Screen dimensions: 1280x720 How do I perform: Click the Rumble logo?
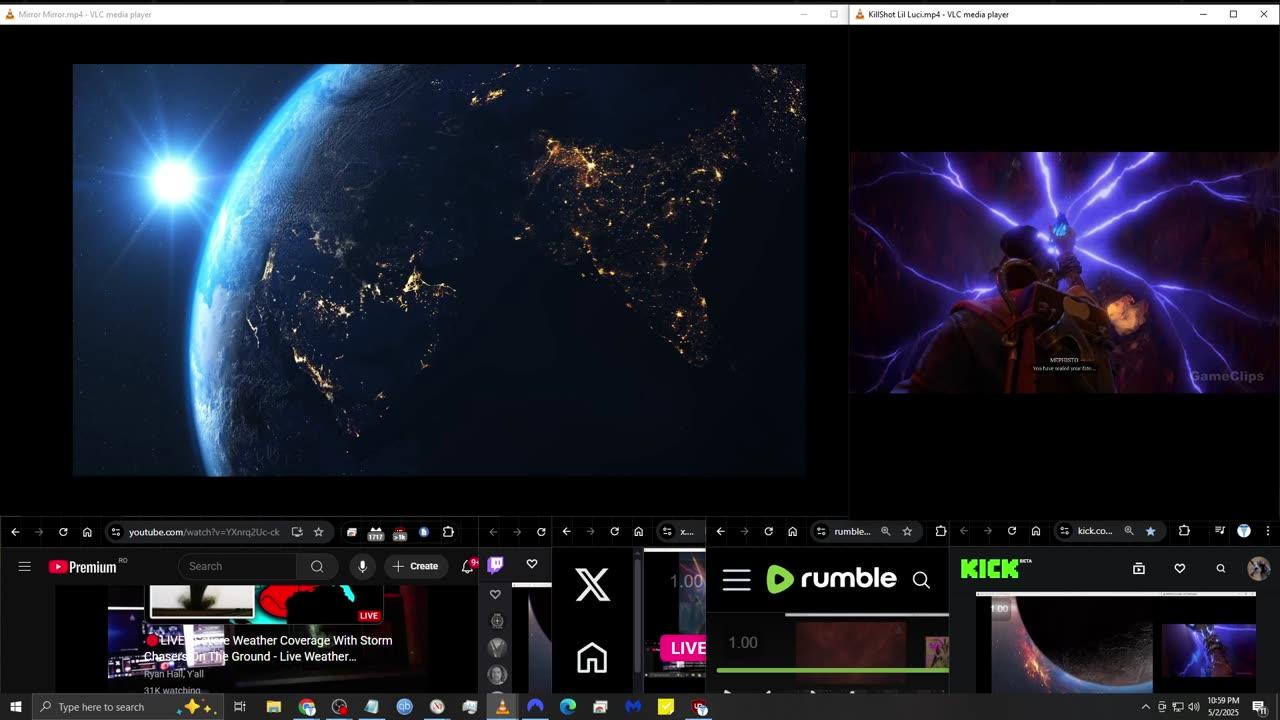click(831, 579)
